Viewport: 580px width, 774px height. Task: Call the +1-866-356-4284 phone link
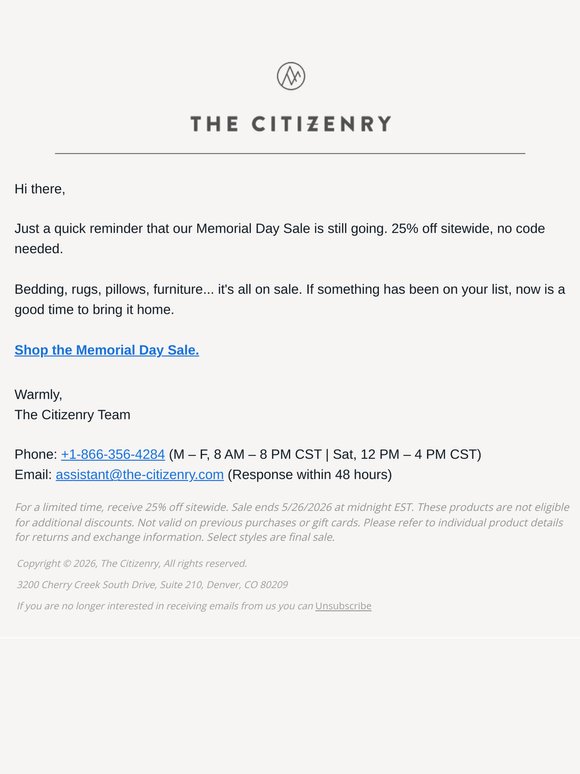(x=113, y=454)
